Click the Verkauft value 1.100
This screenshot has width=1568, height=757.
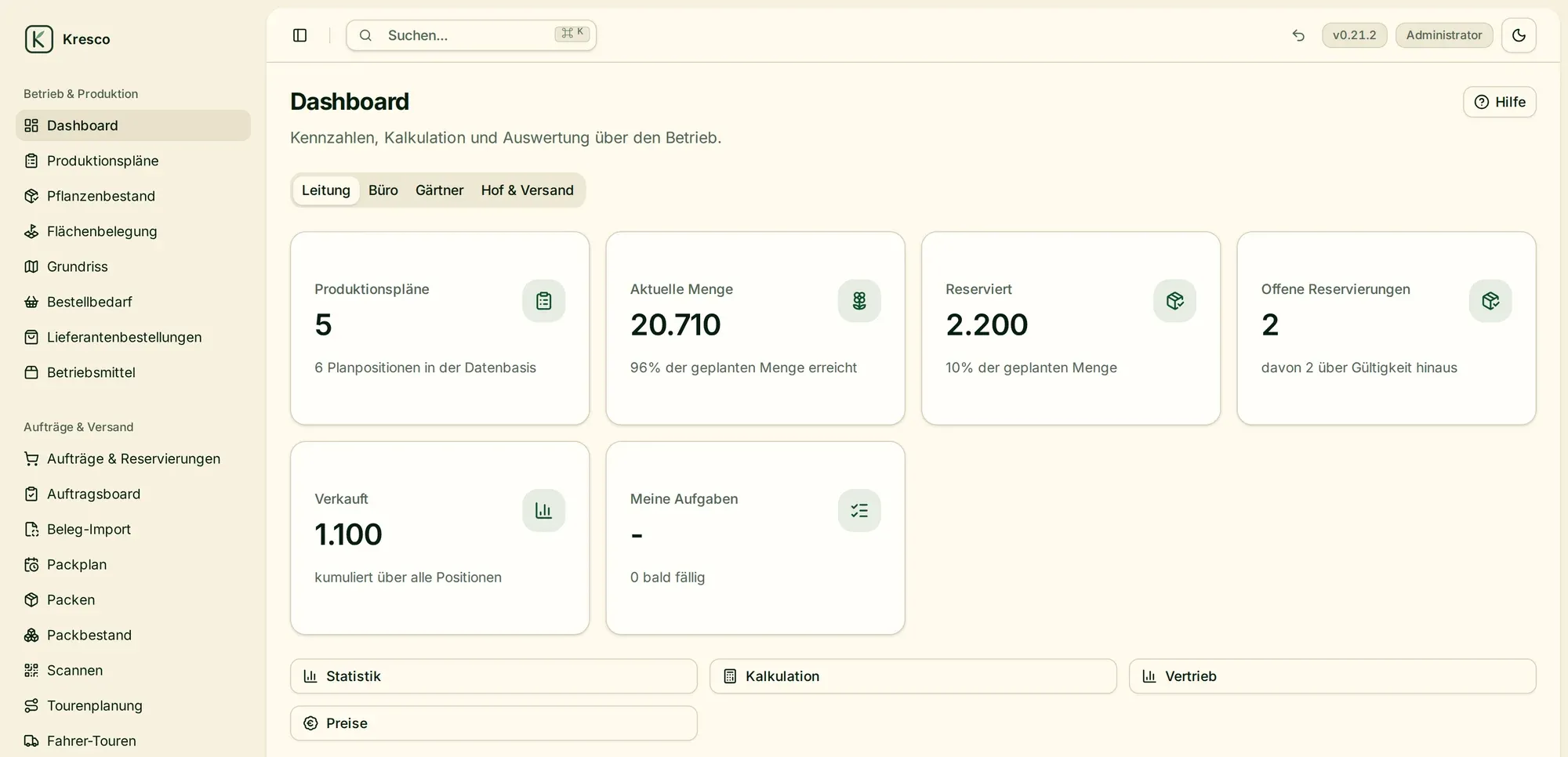click(x=348, y=534)
